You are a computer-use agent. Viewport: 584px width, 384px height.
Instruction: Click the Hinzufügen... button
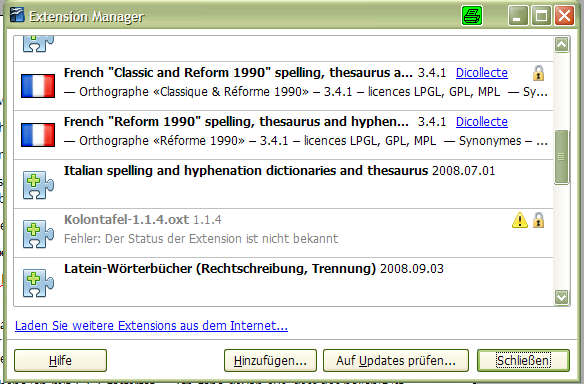tap(270, 361)
